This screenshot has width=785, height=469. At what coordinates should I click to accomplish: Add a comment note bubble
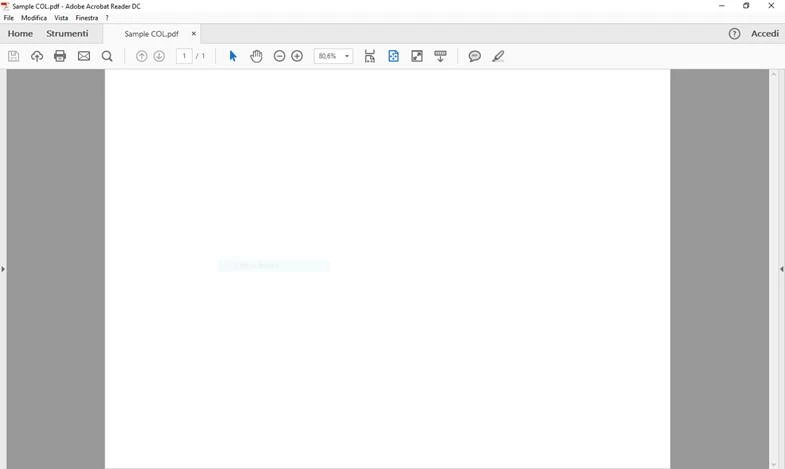click(x=475, y=56)
